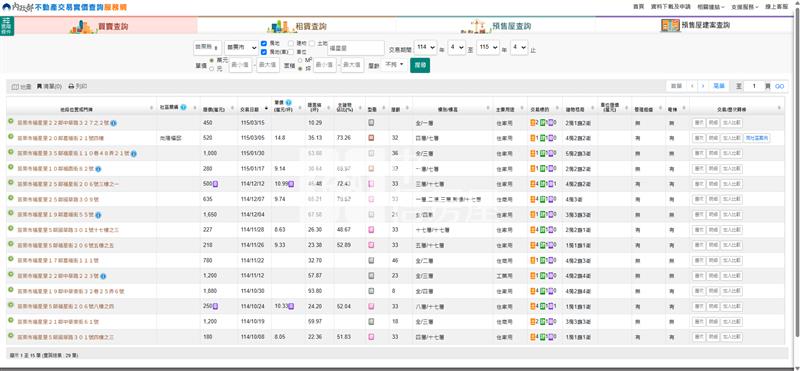The height and width of the screenshot is (371, 800).
Task: Open the county dropdown
Action: point(207,48)
